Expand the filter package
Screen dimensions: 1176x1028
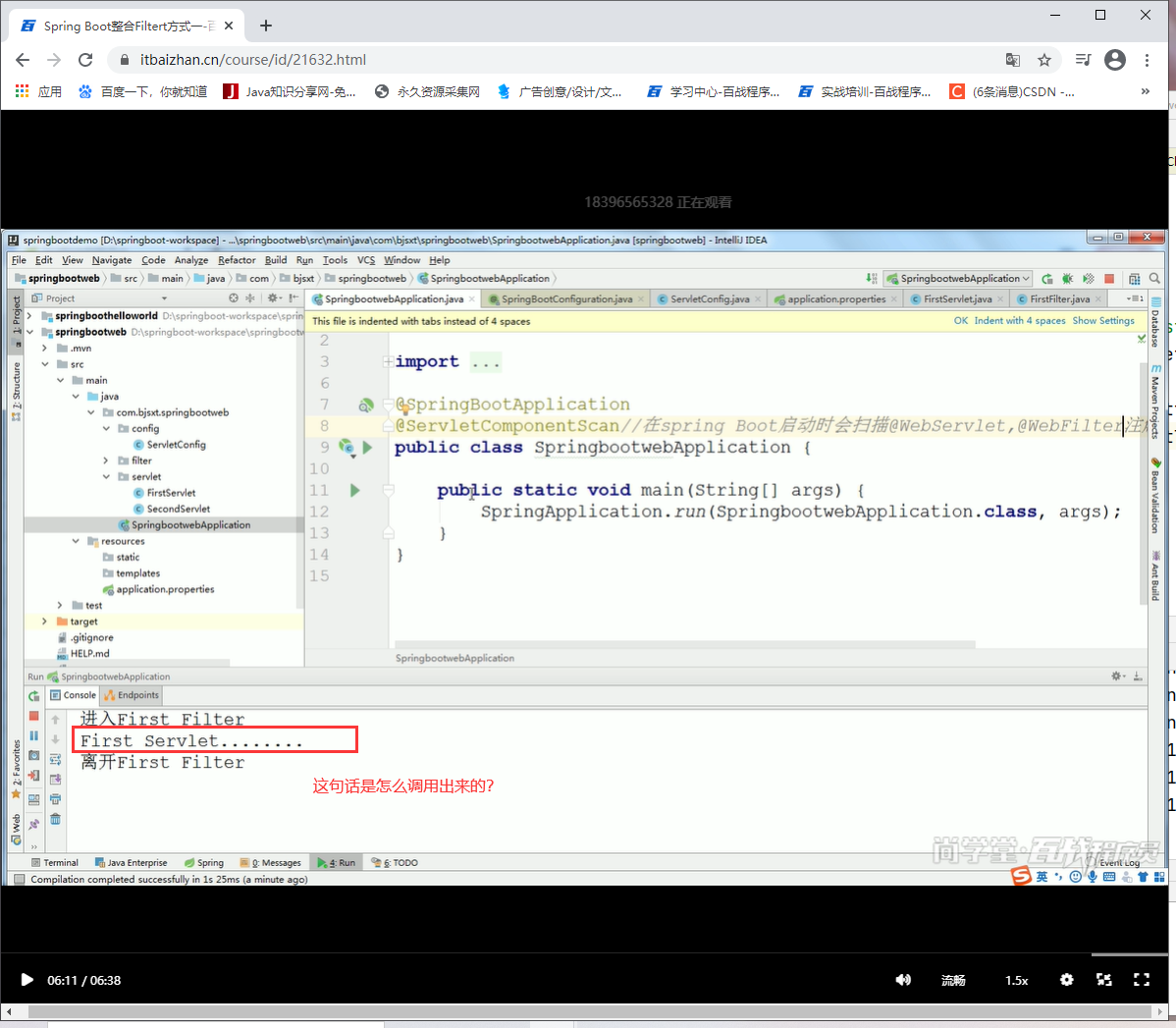pos(106,460)
